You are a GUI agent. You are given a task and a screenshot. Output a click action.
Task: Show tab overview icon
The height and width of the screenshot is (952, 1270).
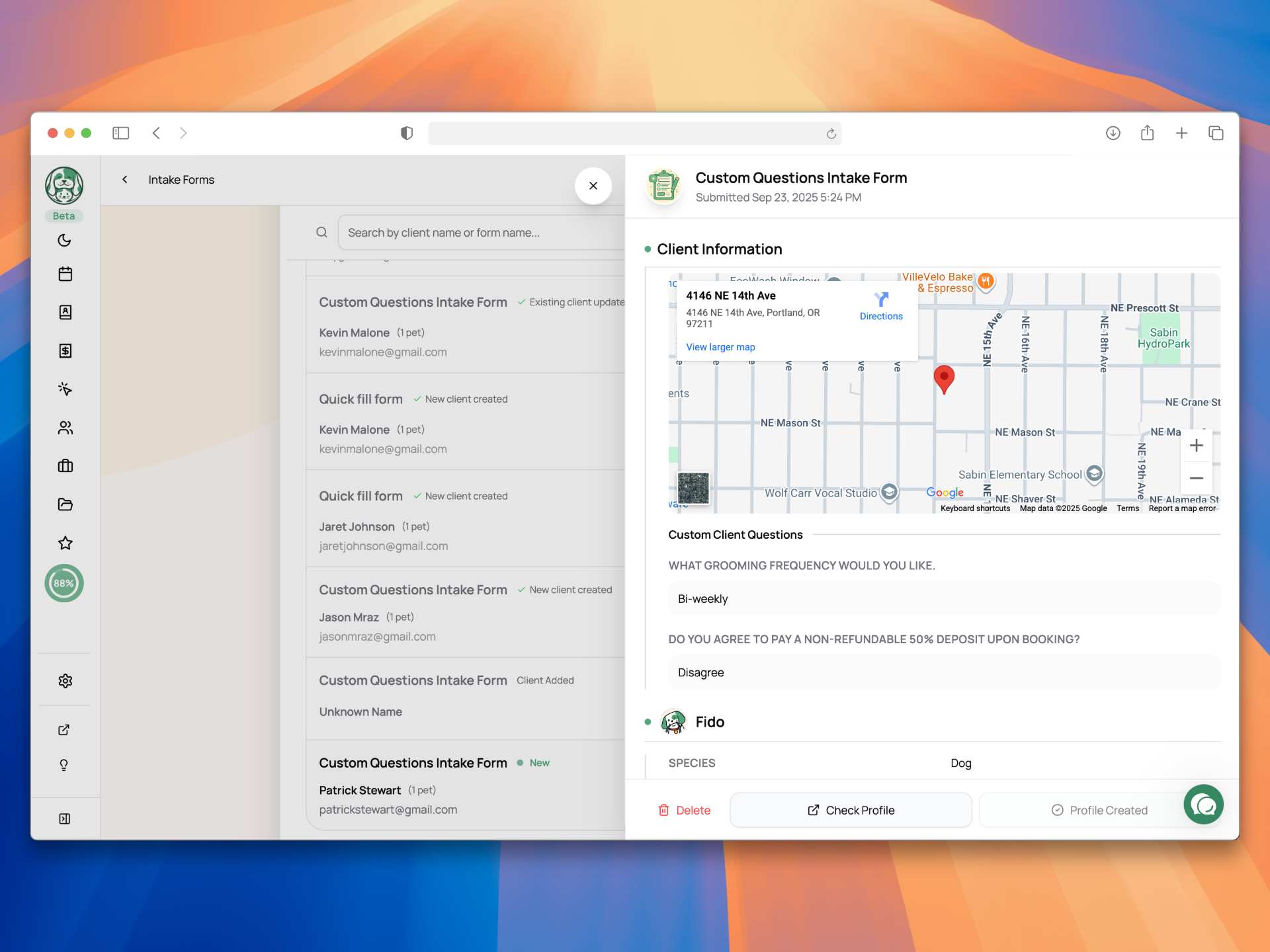[1216, 133]
